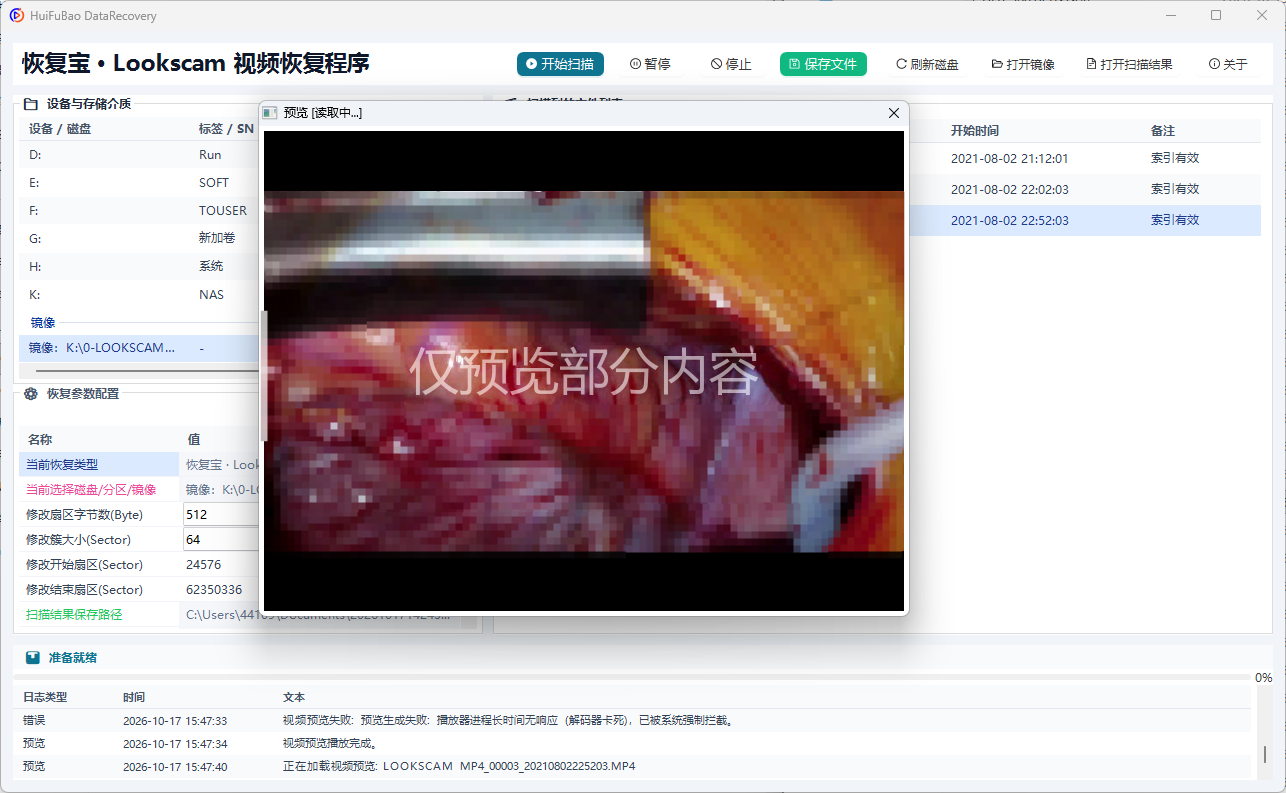Click the 标签 / SN column header
This screenshot has width=1286, height=793.
226,129
